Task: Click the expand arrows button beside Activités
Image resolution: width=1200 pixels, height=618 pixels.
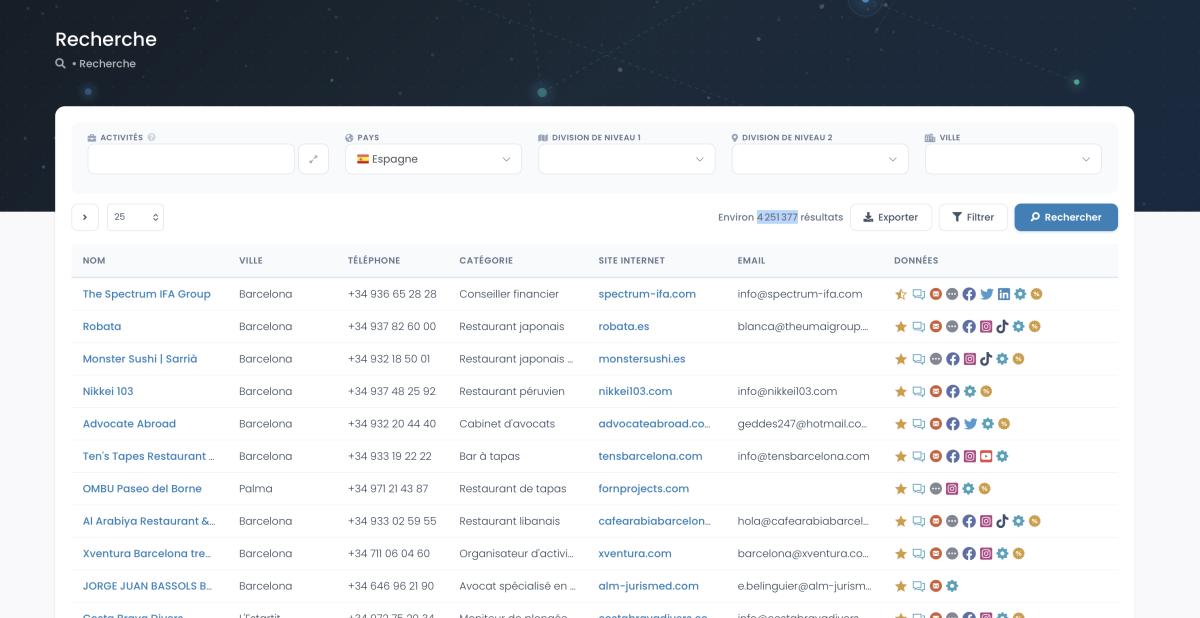Action: 313,159
